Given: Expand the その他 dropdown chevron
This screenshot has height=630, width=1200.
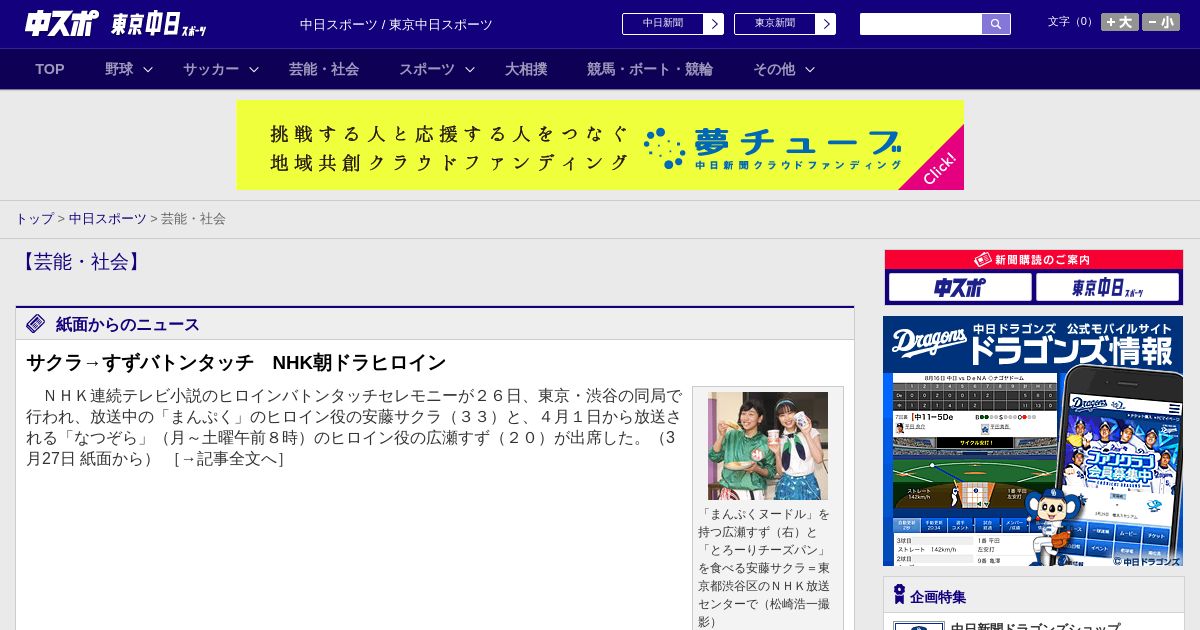Looking at the screenshot, I should pyautogui.click(x=810, y=69).
